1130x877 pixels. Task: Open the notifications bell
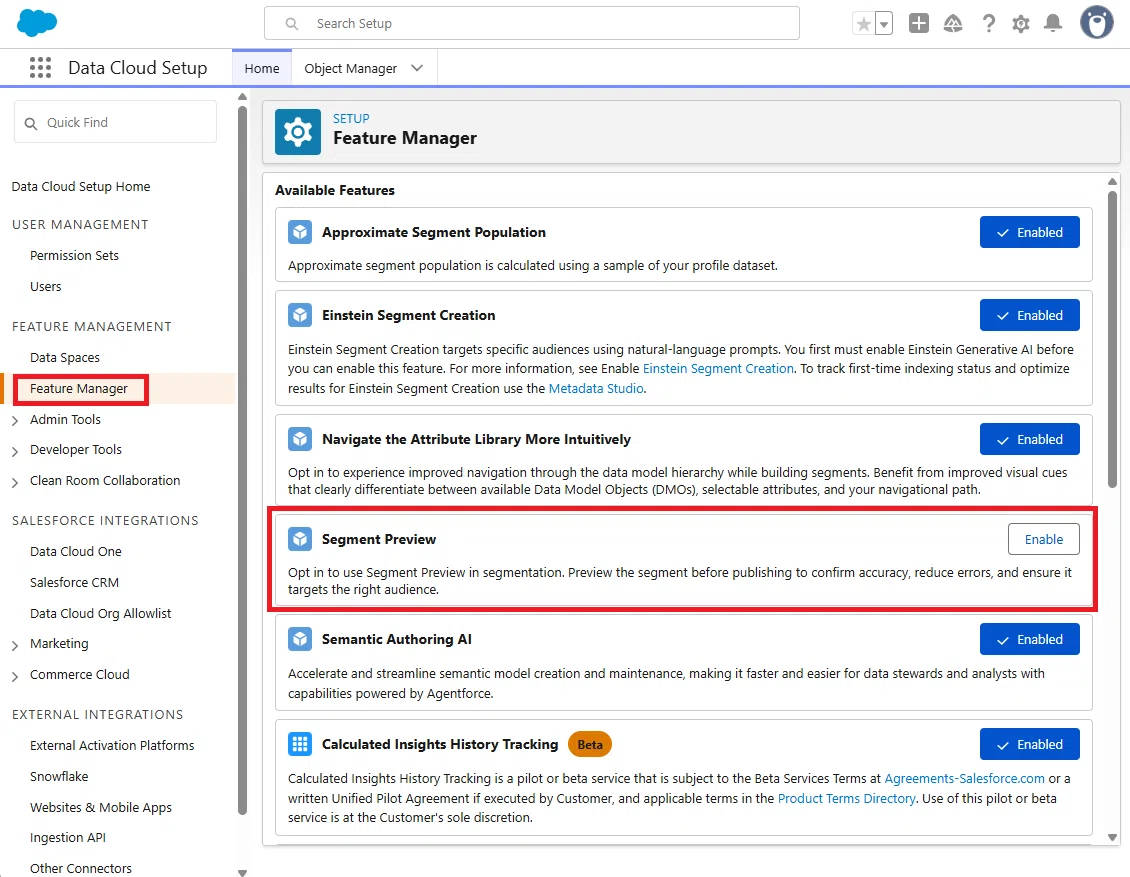click(x=1053, y=24)
